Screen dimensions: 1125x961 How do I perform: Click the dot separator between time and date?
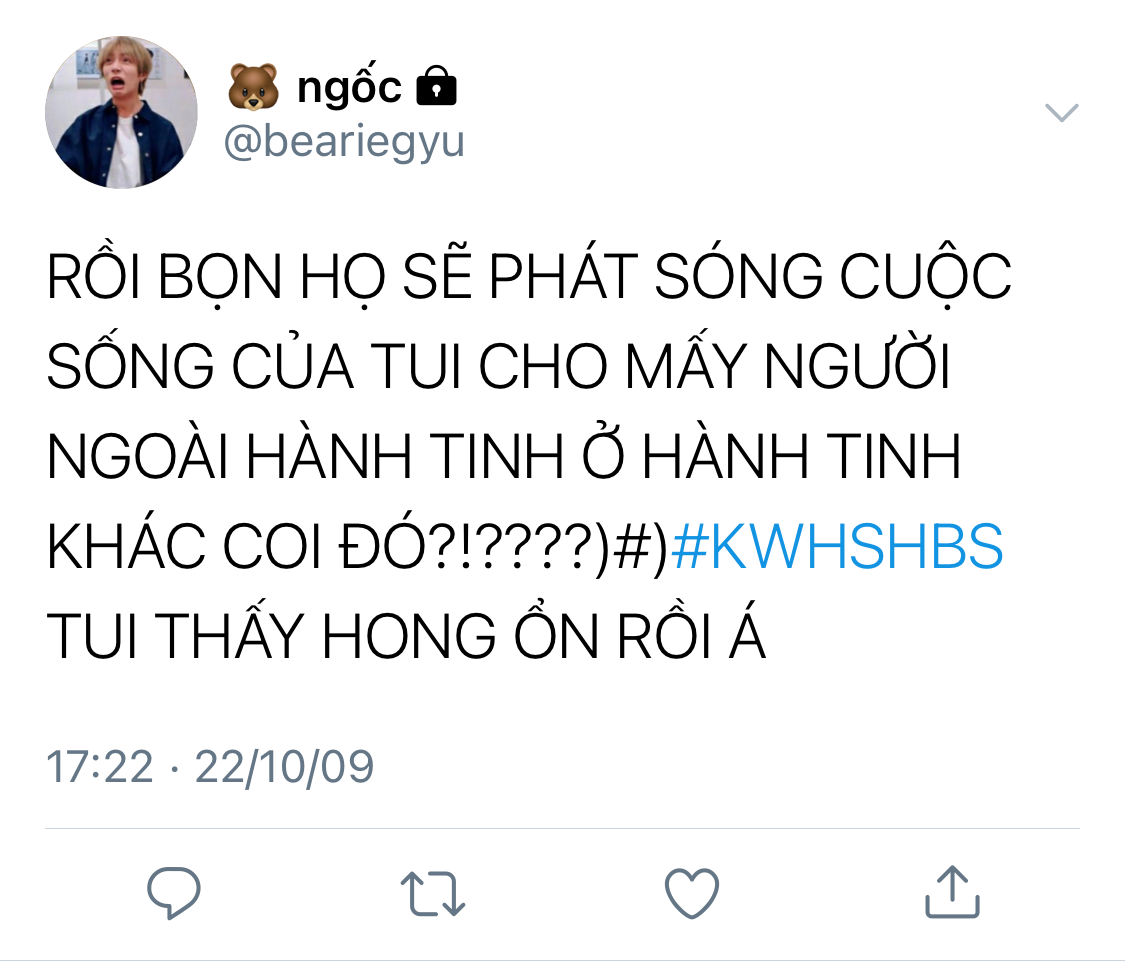(x=174, y=768)
